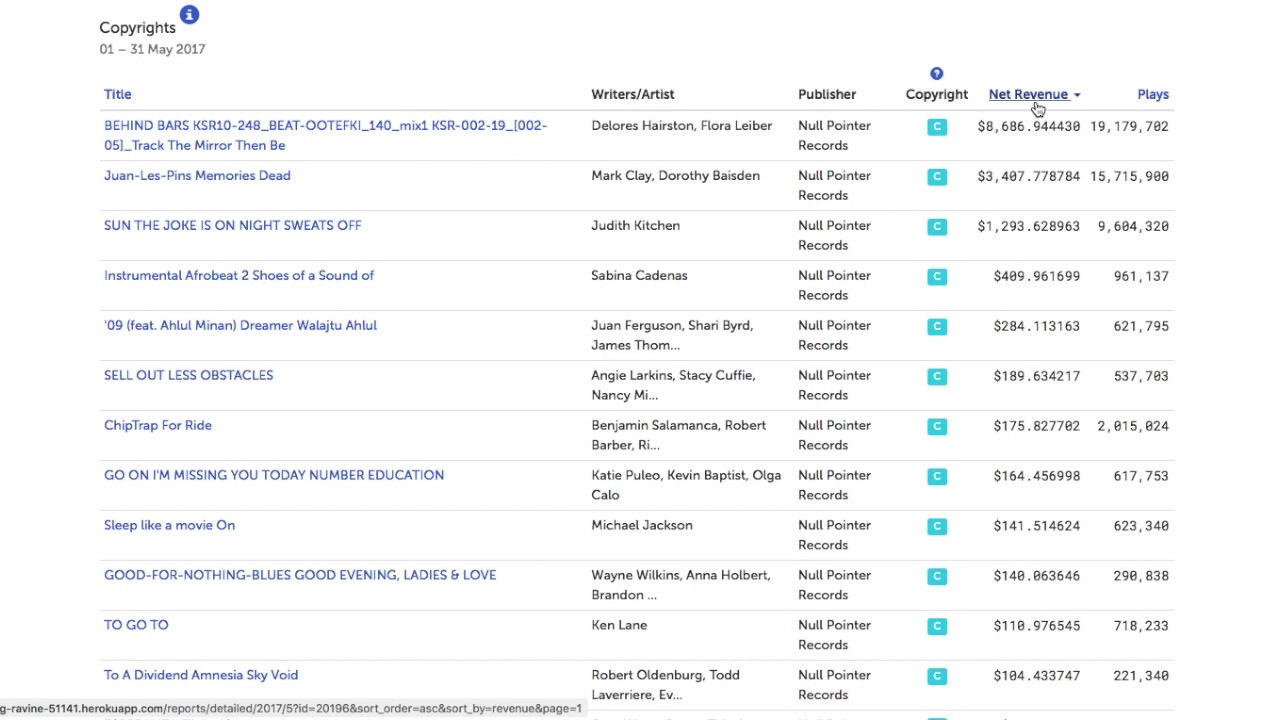Viewport: 1280px width, 720px height.
Task: Click copyright badge for GOOD-FOR-NOTHING-BLUES row
Action: coord(937,576)
